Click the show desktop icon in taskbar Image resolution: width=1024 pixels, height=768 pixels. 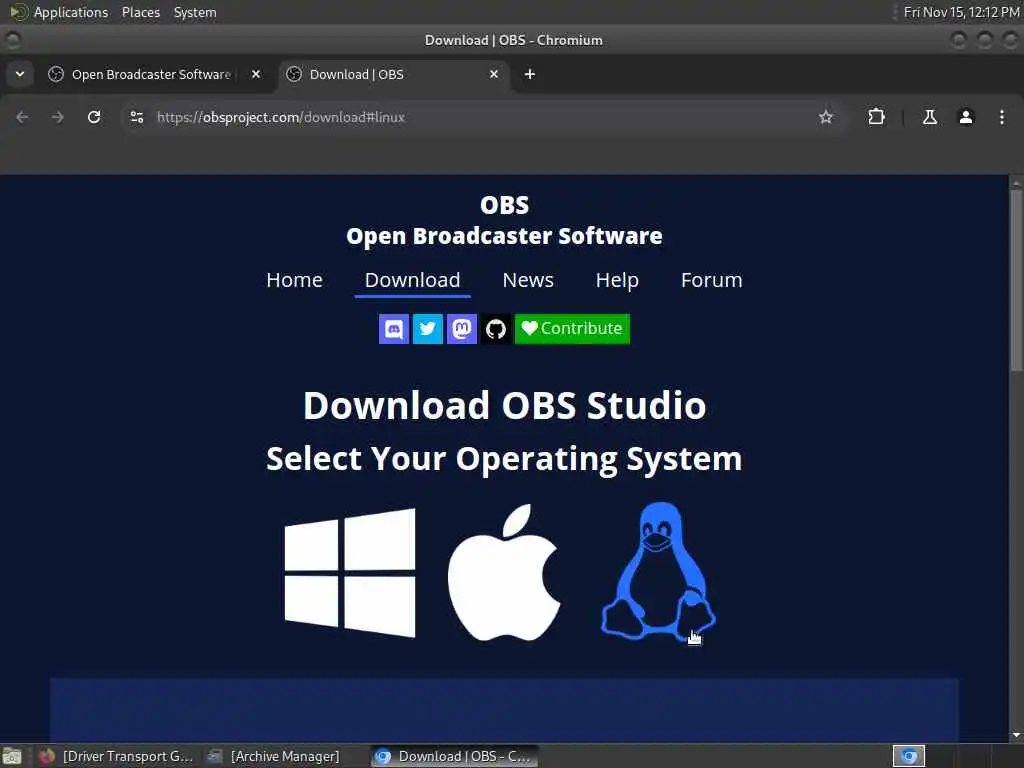click(12, 756)
